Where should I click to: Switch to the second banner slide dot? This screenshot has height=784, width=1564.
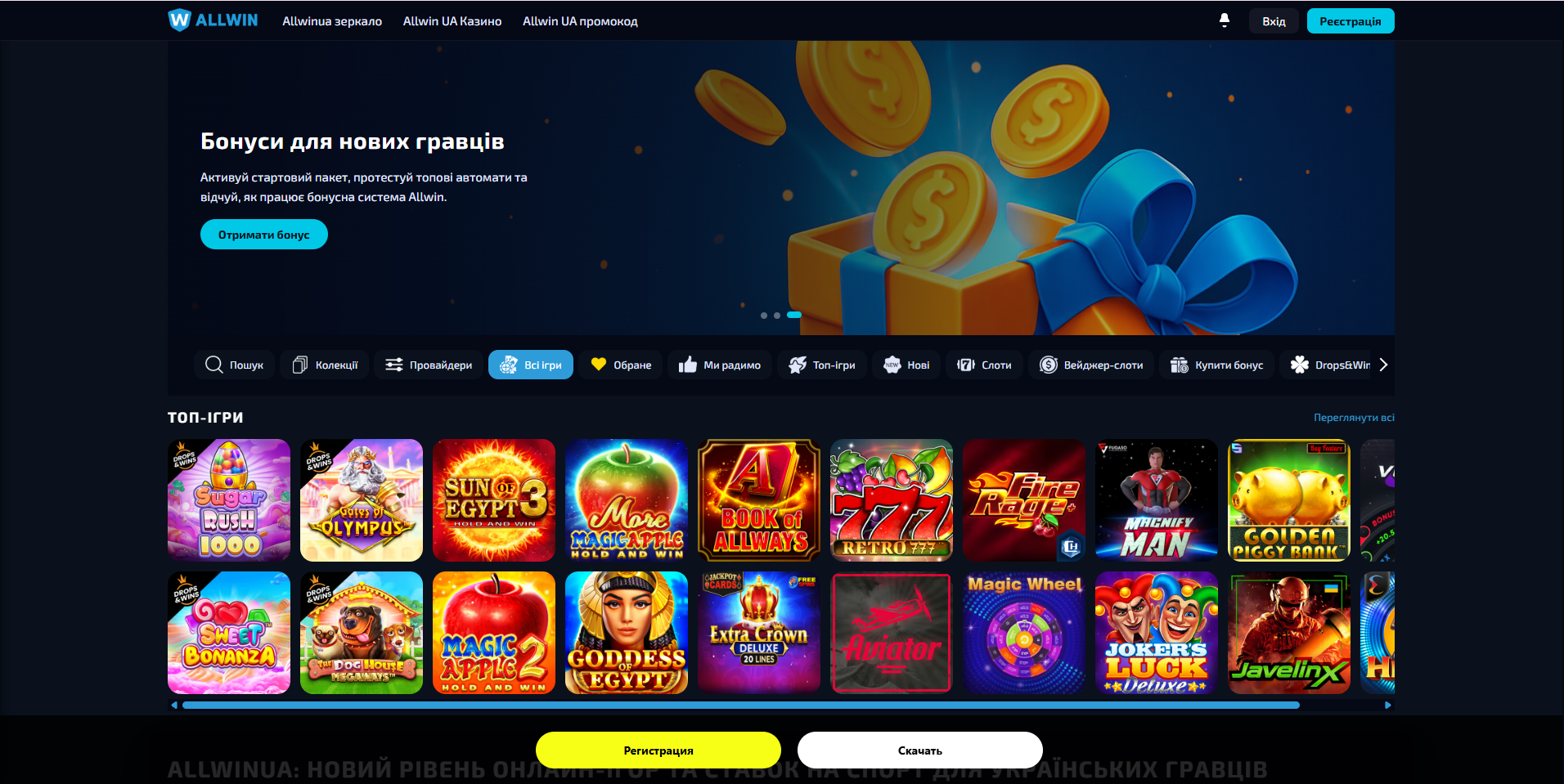point(777,315)
